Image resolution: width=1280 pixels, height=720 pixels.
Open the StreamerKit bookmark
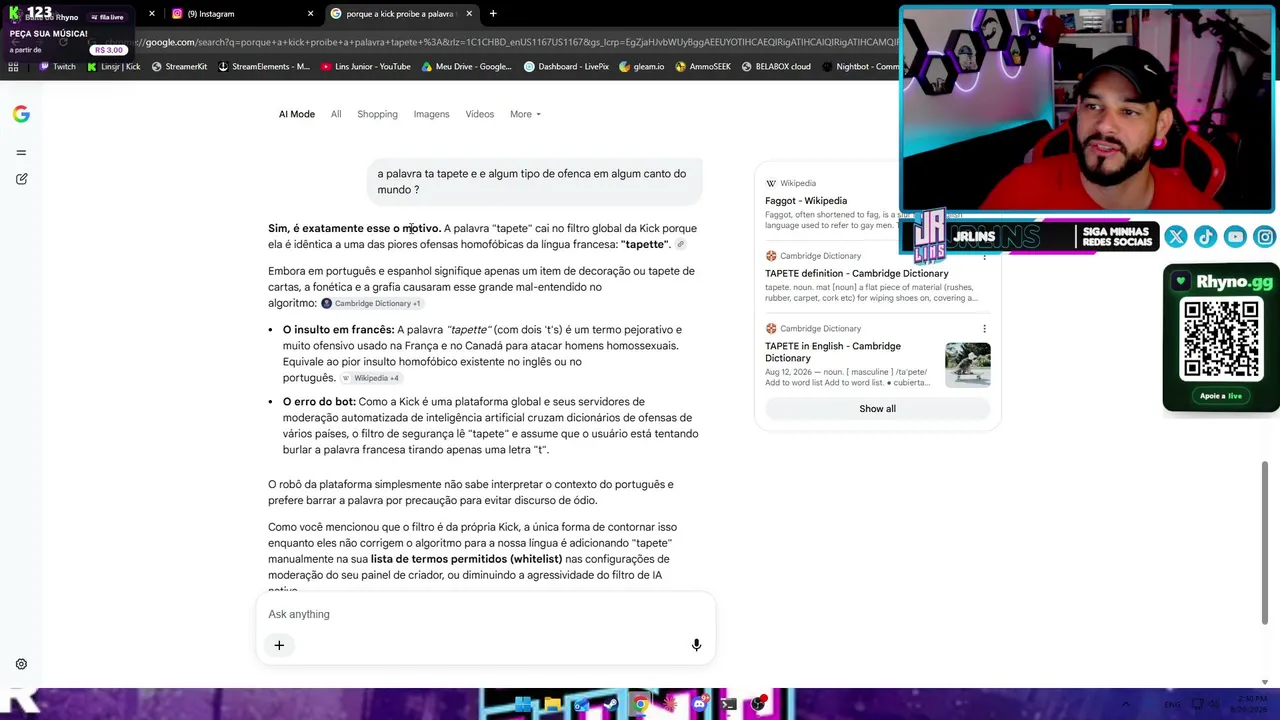tap(179, 67)
